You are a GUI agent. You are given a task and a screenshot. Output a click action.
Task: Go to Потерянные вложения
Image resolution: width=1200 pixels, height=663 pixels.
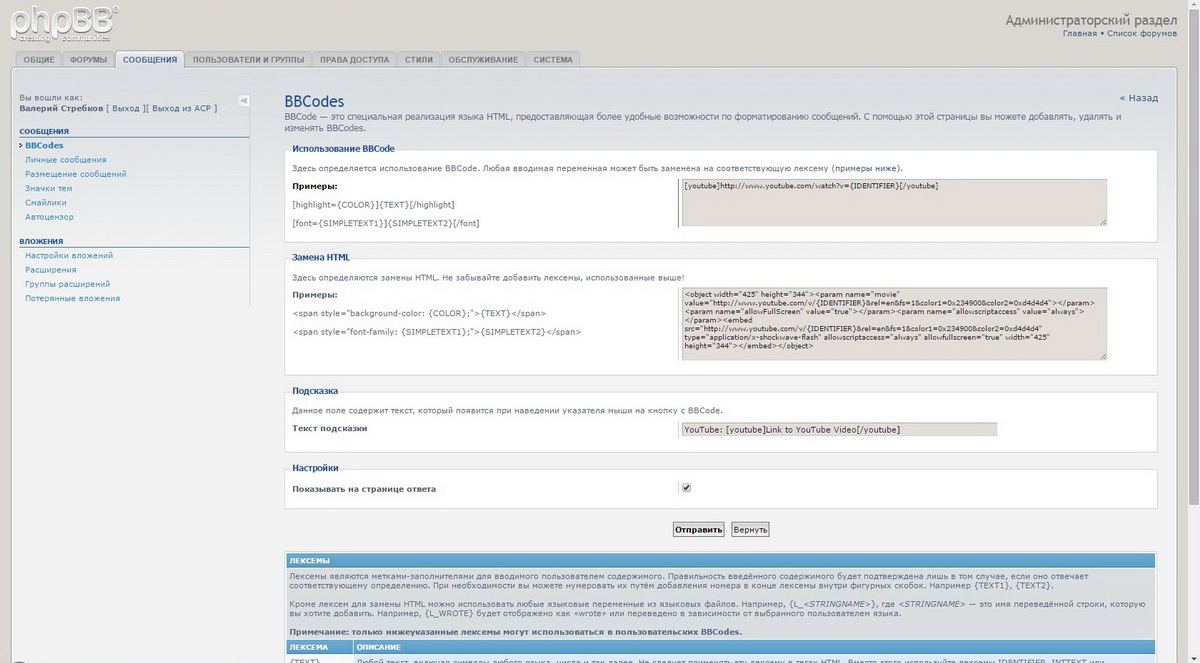[x=73, y=298]
